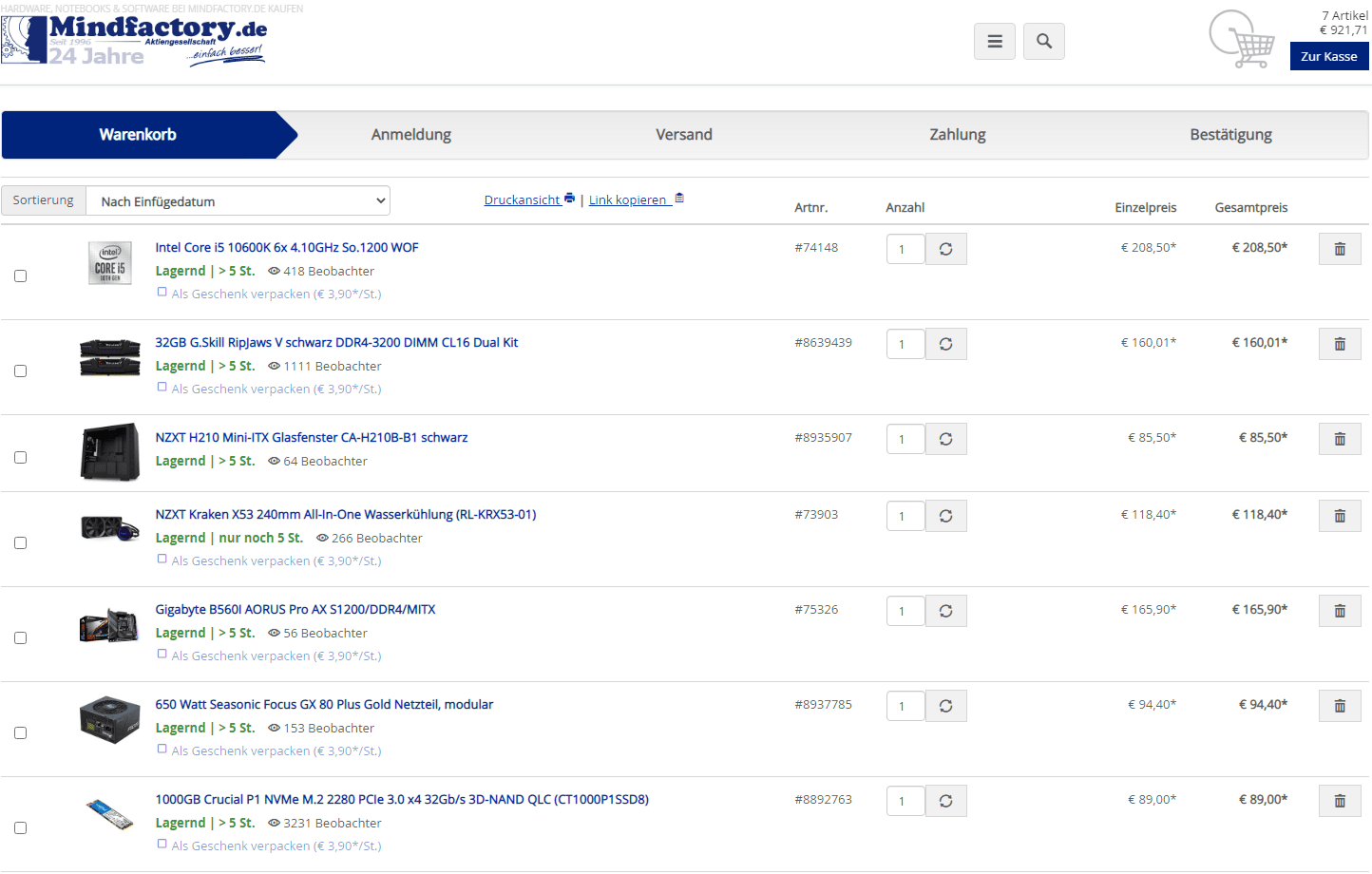Select checkbox for Seasonic Focus GX
The width and height of the screenshot is (1372, 874).
pyautogui.click(x=20, y=732)
